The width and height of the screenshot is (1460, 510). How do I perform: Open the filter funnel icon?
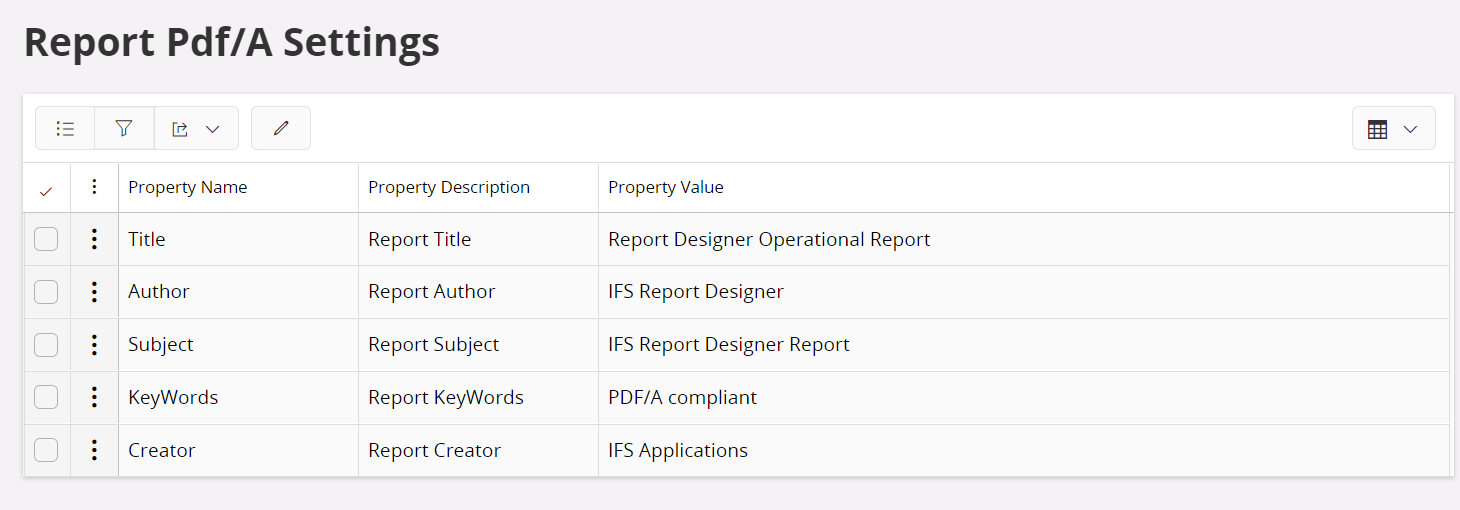[124, 129]
